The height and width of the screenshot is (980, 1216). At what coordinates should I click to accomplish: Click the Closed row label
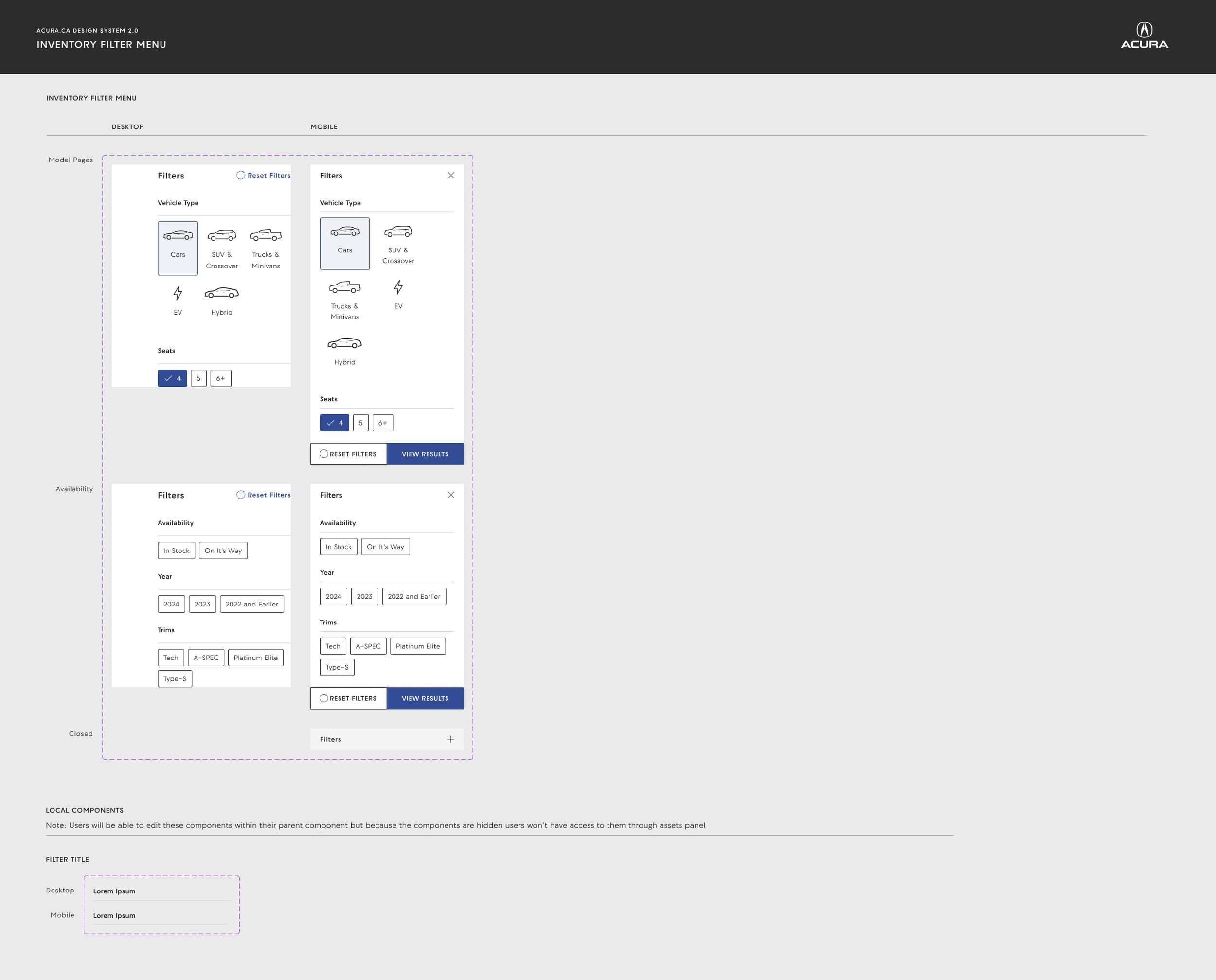point(81,734)
